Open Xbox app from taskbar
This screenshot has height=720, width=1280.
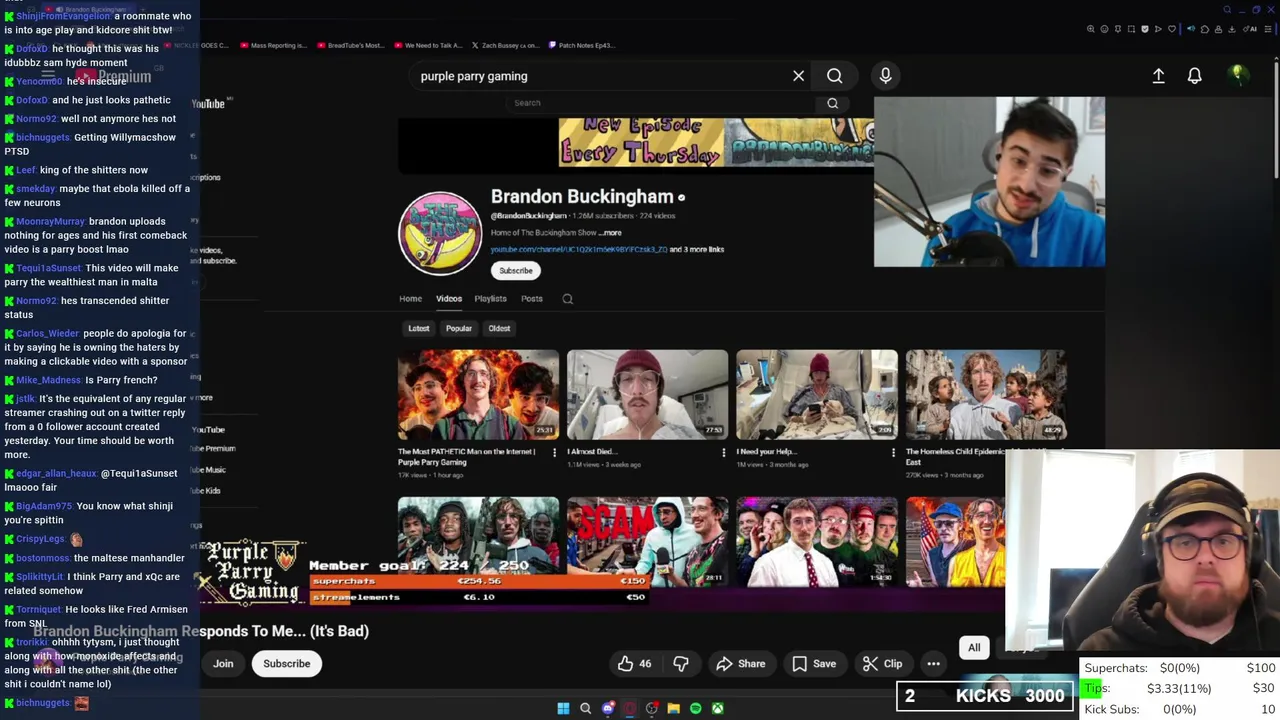(717, 708)
